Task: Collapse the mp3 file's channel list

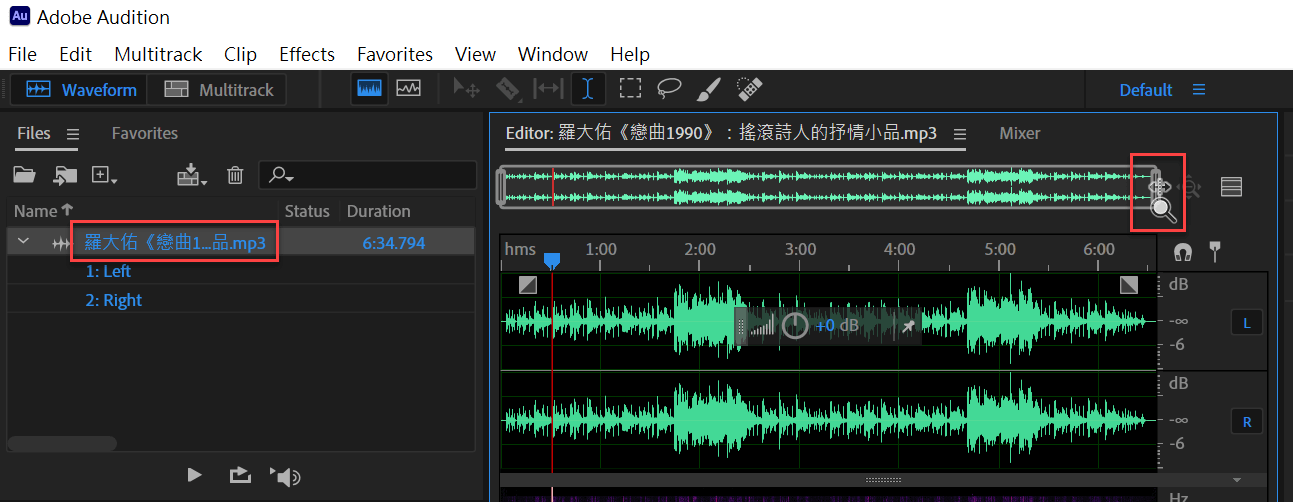Action: point(23,242)
